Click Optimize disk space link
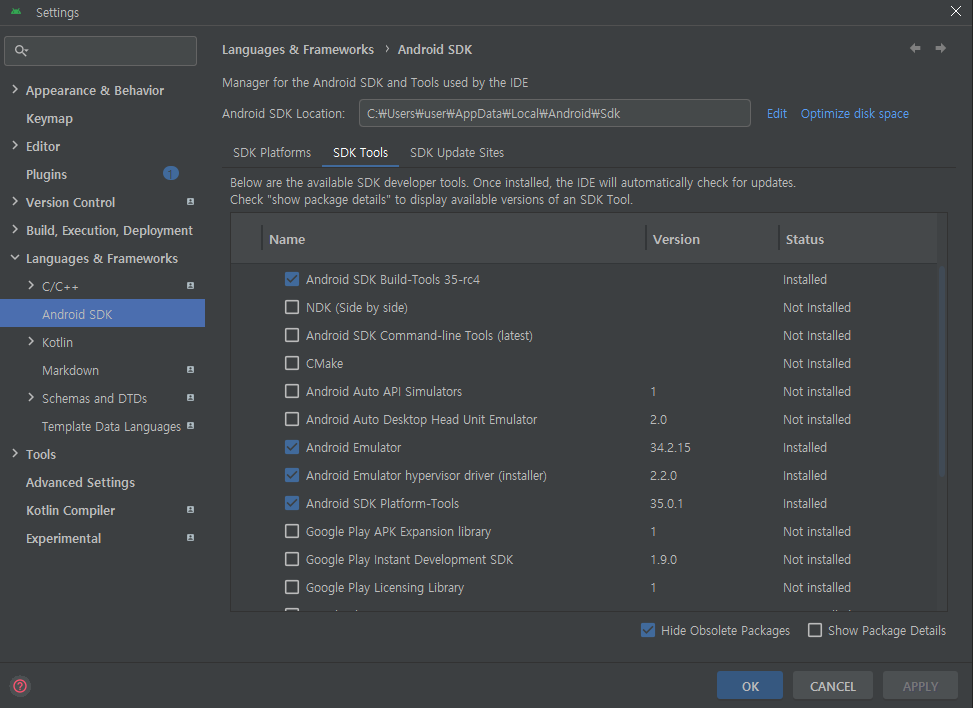The height and width of the screenshot is (708, 973). point(854,114)
